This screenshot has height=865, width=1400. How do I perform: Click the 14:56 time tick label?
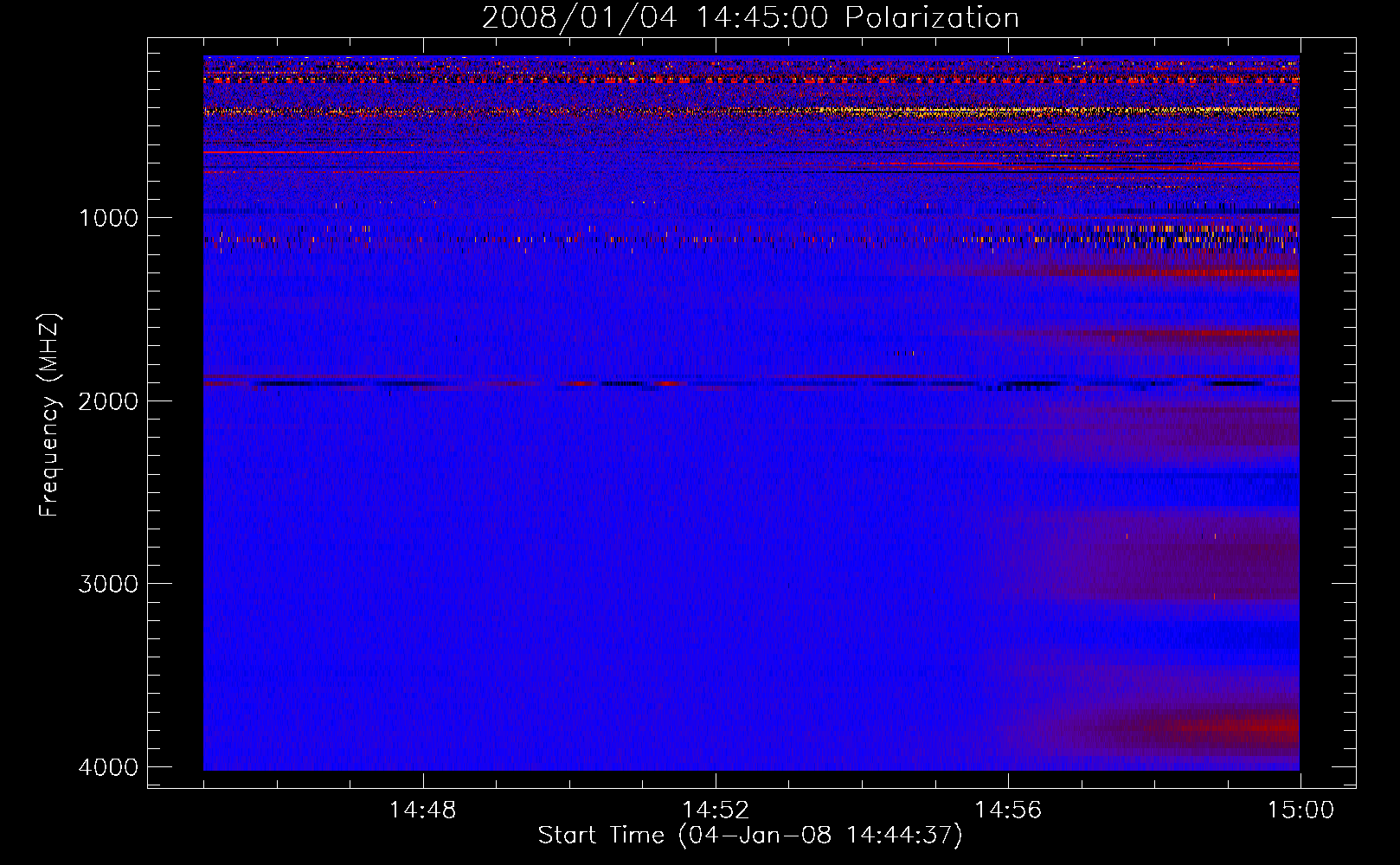tap(1008, 811)
